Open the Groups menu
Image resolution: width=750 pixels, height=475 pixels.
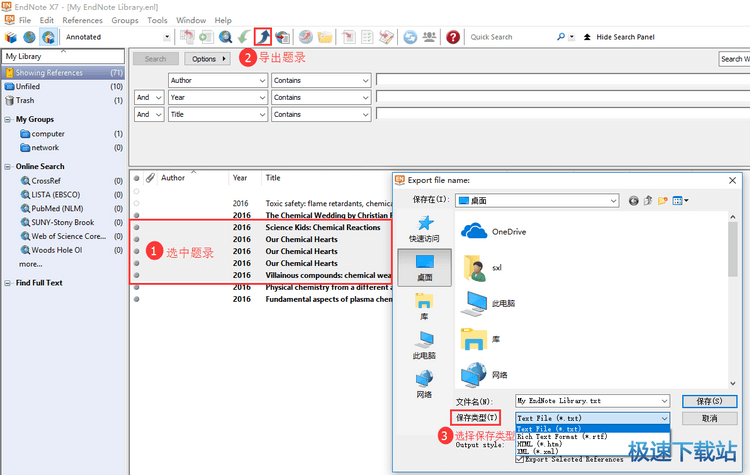tap(125, 20)
